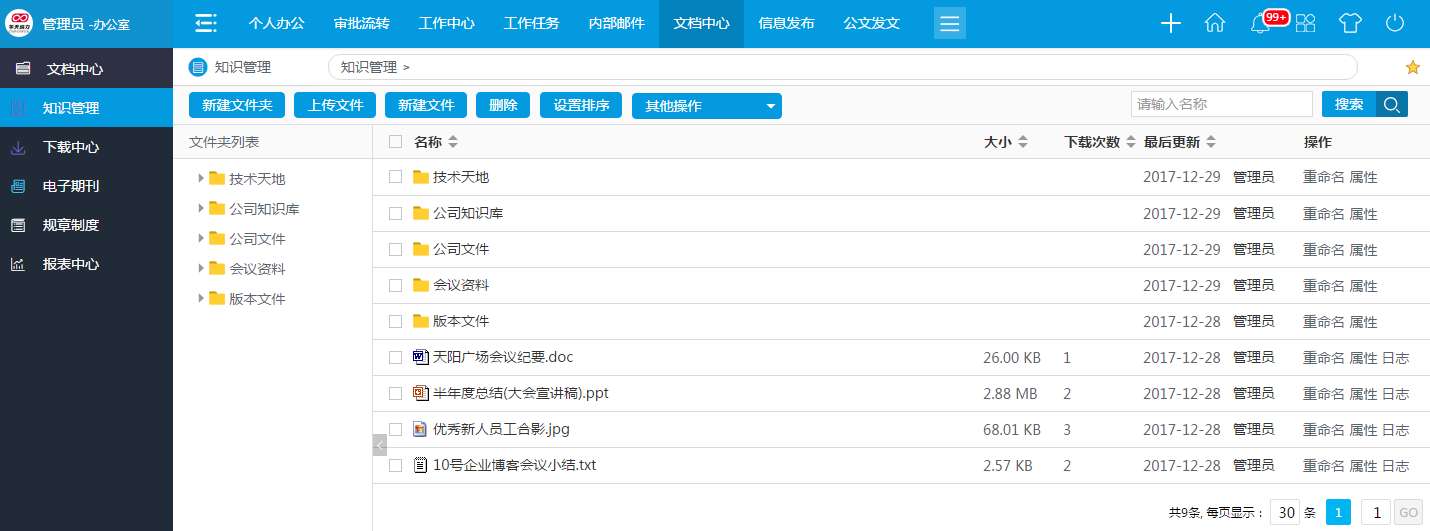Image resolution: width=1430 pixels, height=531 pixels.
Task: Open 内部邮件 top menu
Action: pyautogui.click(x=617, y=23)
